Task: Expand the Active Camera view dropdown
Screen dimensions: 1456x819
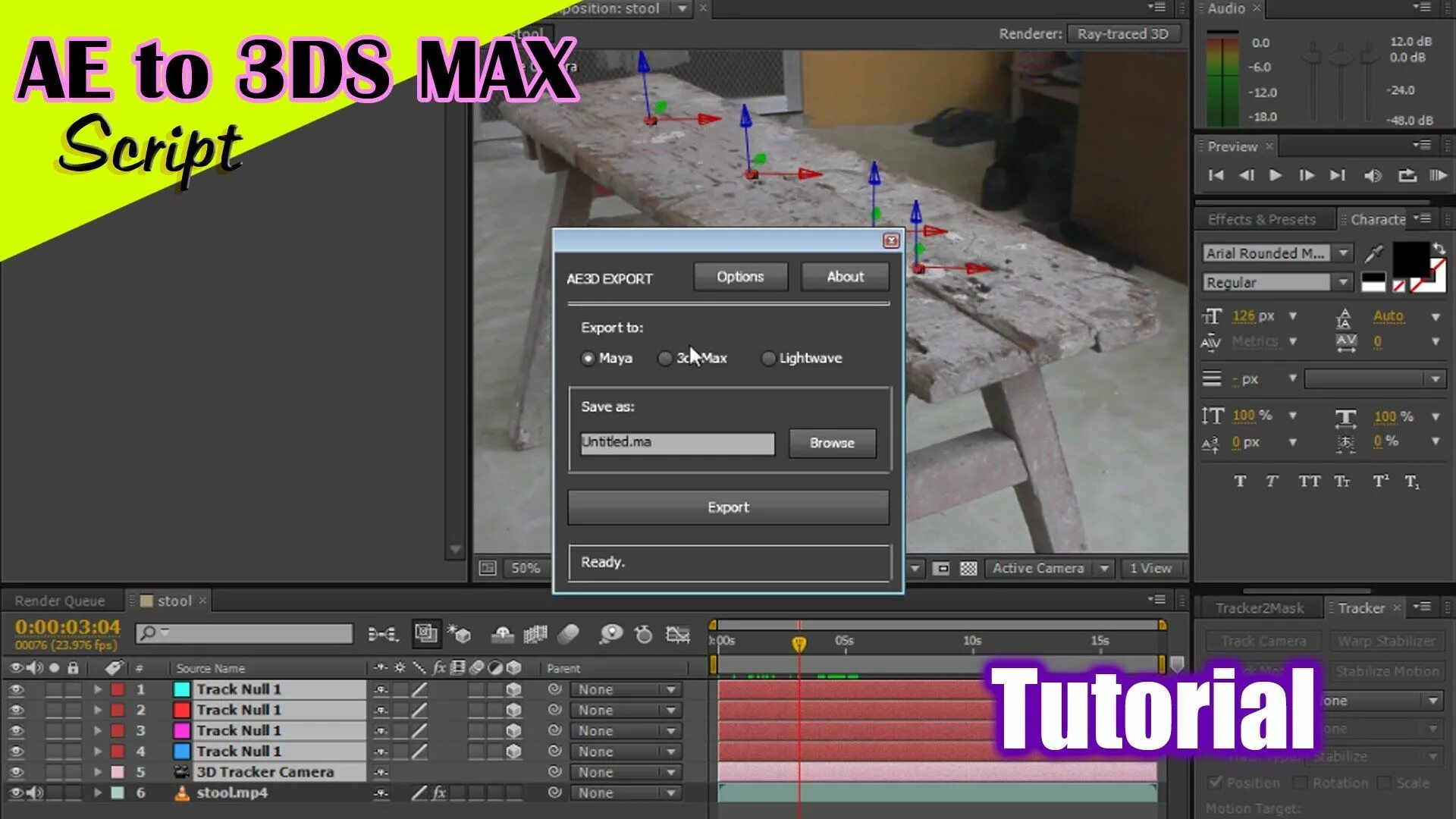Action: [x=1104, y=569]
